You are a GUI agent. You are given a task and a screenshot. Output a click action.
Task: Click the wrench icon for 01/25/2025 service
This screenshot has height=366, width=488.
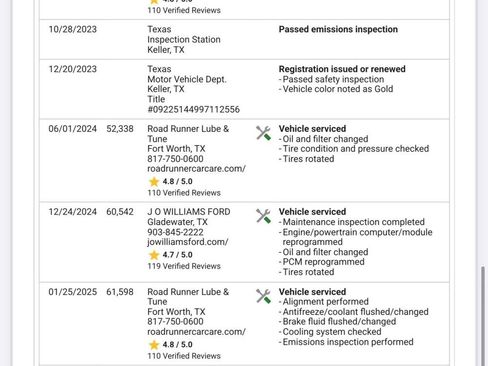pyautogui.click(x=263, y=296)
